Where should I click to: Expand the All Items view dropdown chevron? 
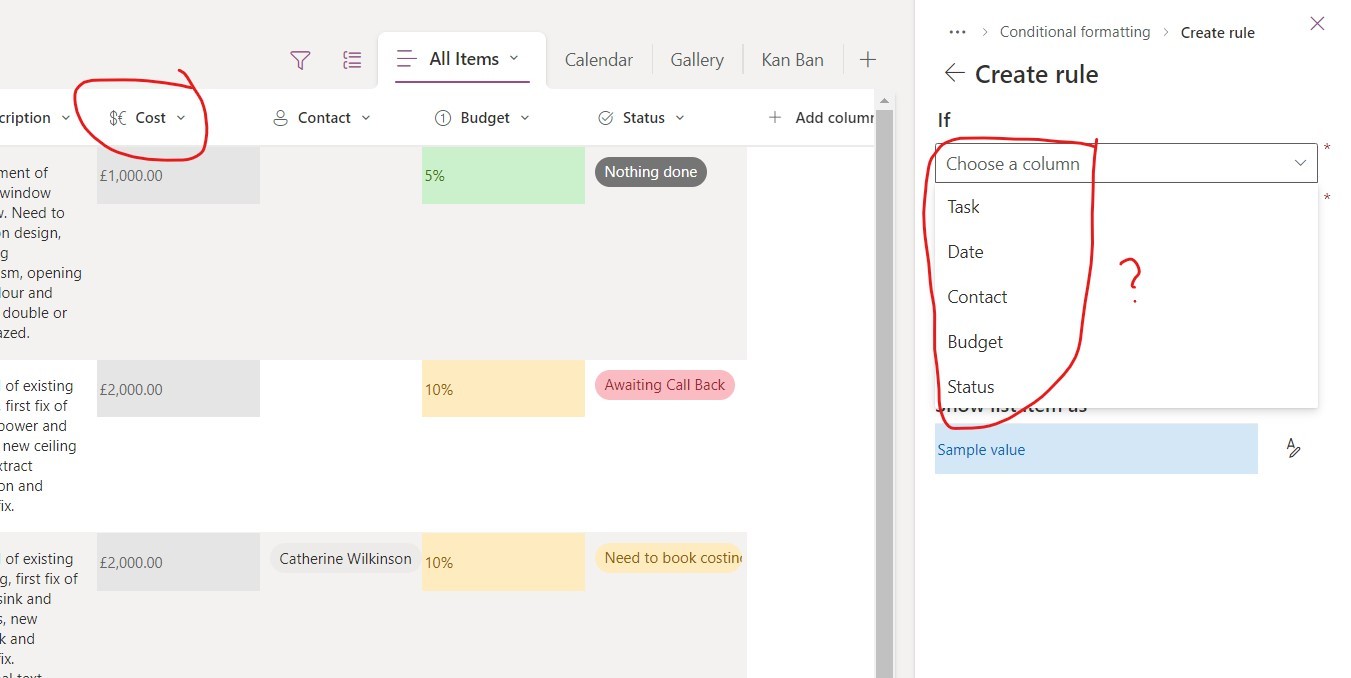pyautogui.click(x=514, y=58)
